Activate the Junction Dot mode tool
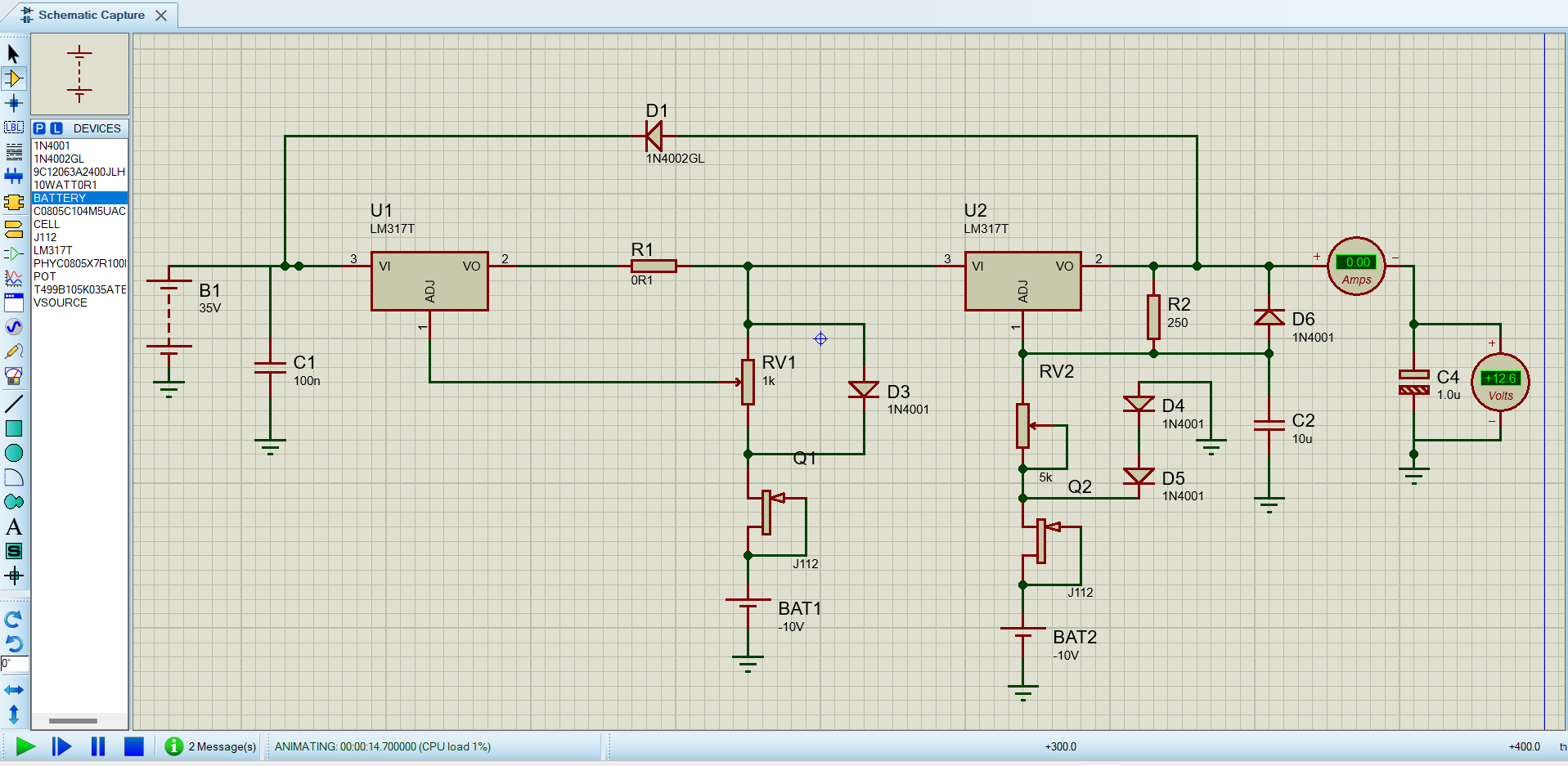 click(14, 103)
